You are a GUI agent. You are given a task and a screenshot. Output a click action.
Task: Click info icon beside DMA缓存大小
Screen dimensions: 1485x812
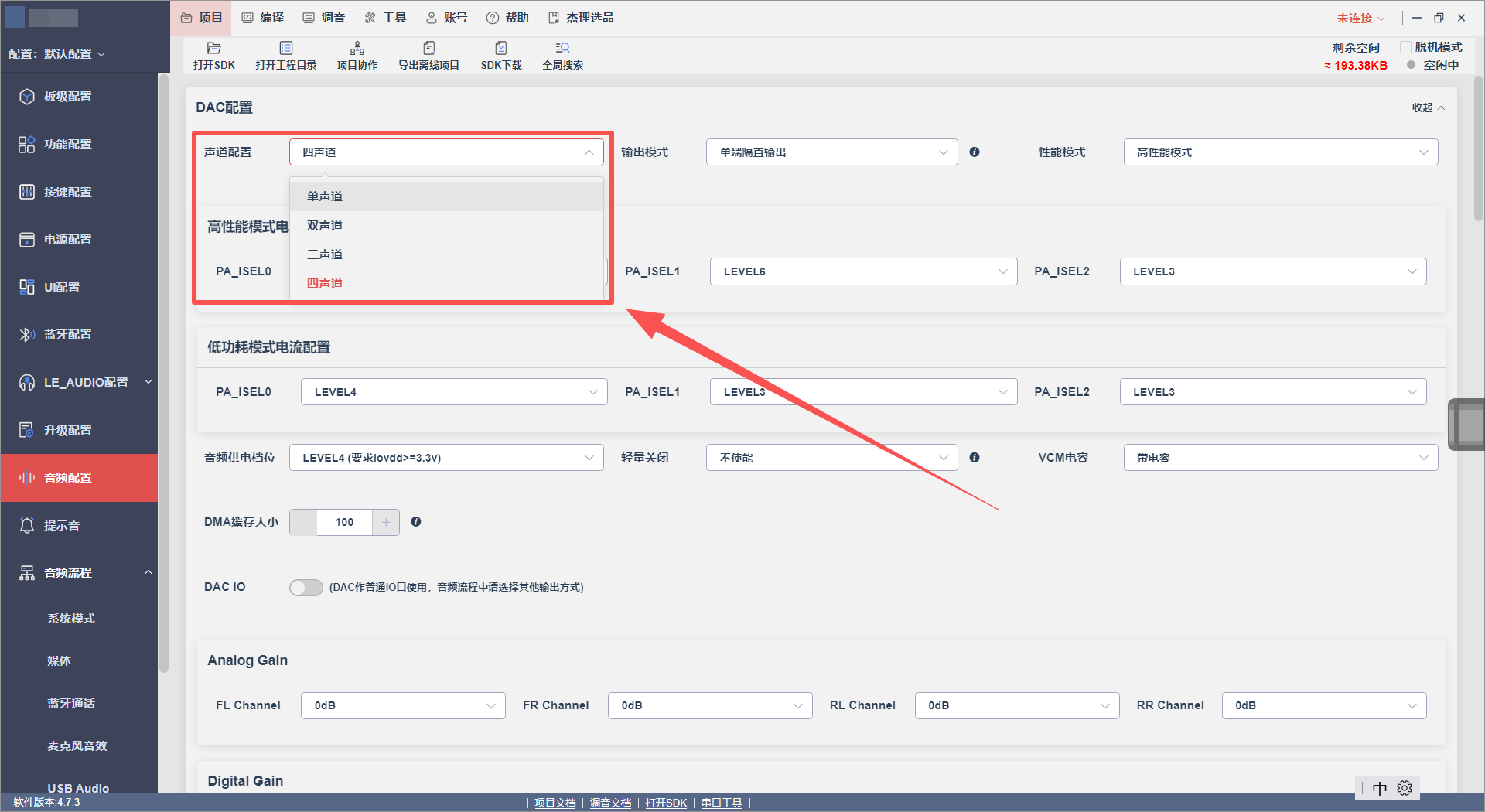point(416,522)
